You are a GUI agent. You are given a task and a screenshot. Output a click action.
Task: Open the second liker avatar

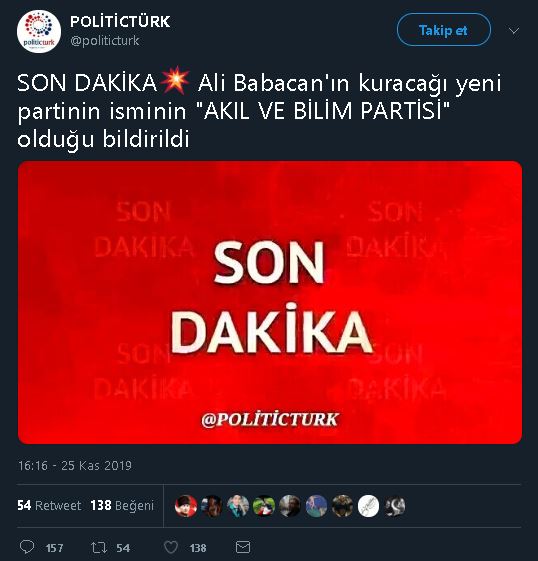tap(212, 506)
